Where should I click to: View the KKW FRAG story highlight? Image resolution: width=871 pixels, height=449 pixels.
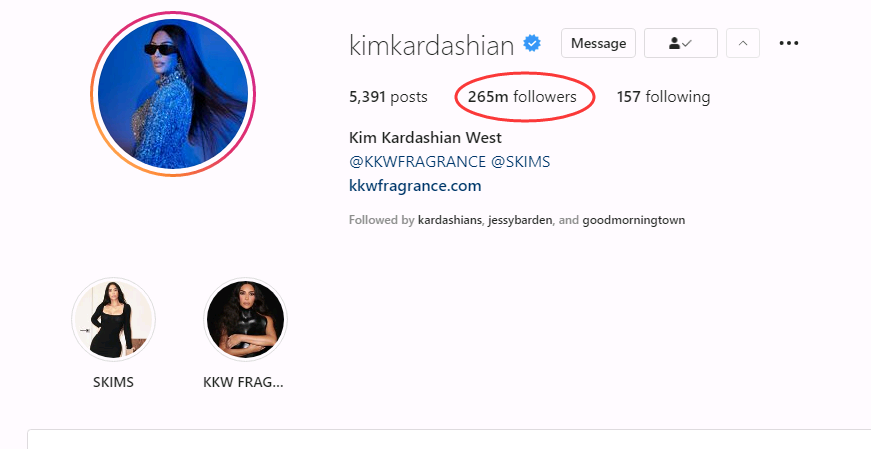tap(246, 320)
